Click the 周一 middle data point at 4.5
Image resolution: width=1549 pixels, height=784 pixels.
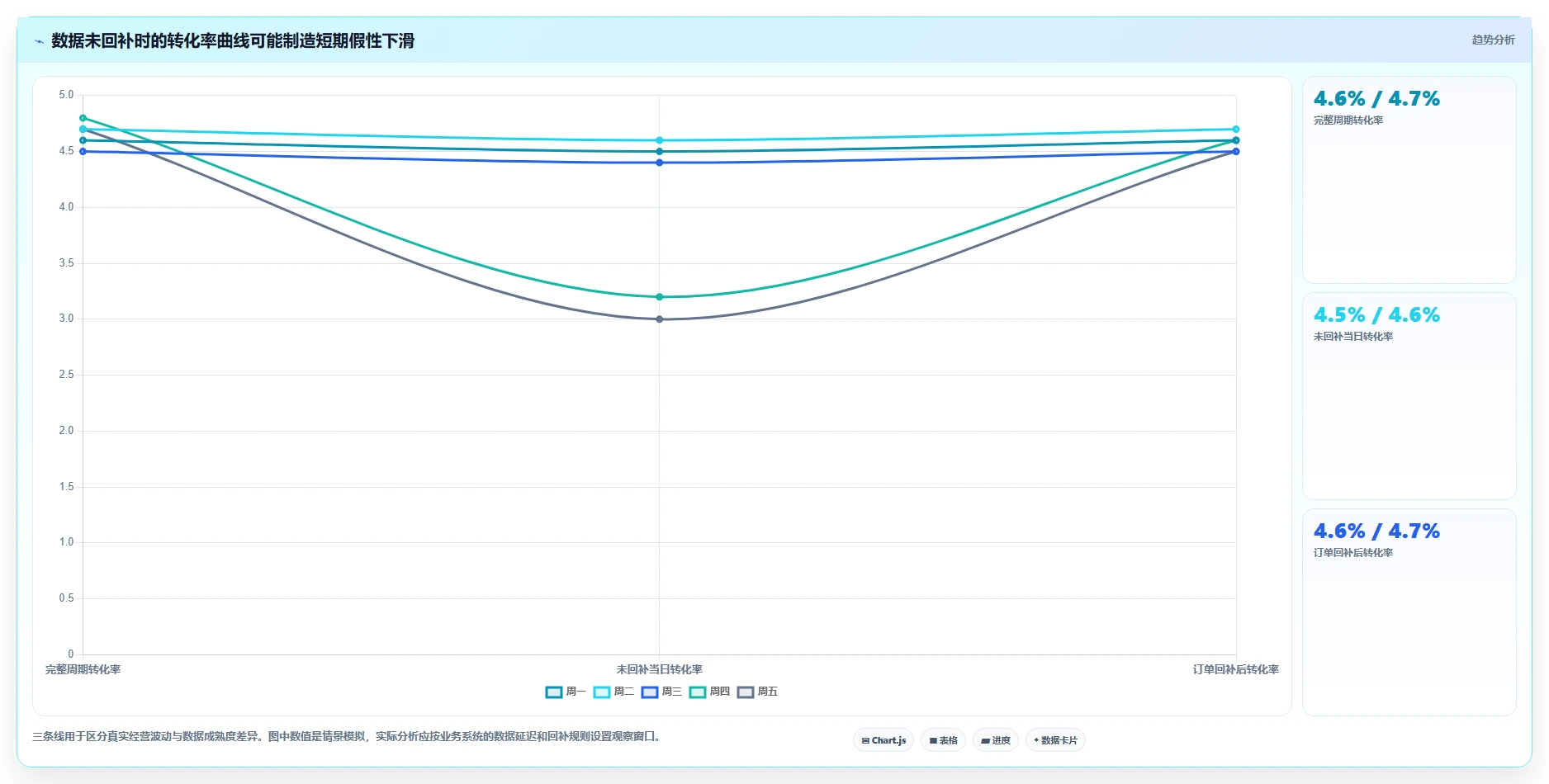click(659, 152)
